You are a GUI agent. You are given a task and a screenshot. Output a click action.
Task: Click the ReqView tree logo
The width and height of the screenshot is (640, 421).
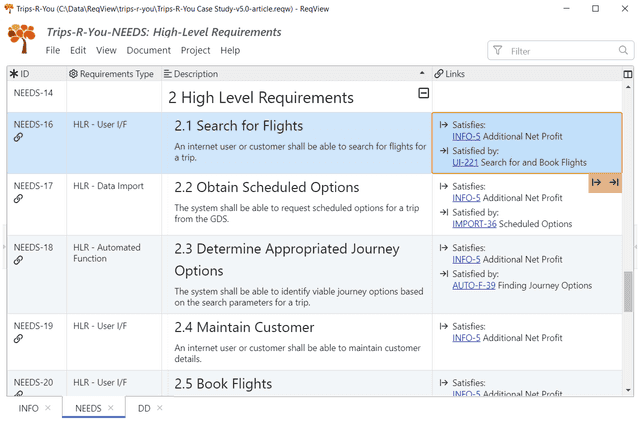point(21,38)
